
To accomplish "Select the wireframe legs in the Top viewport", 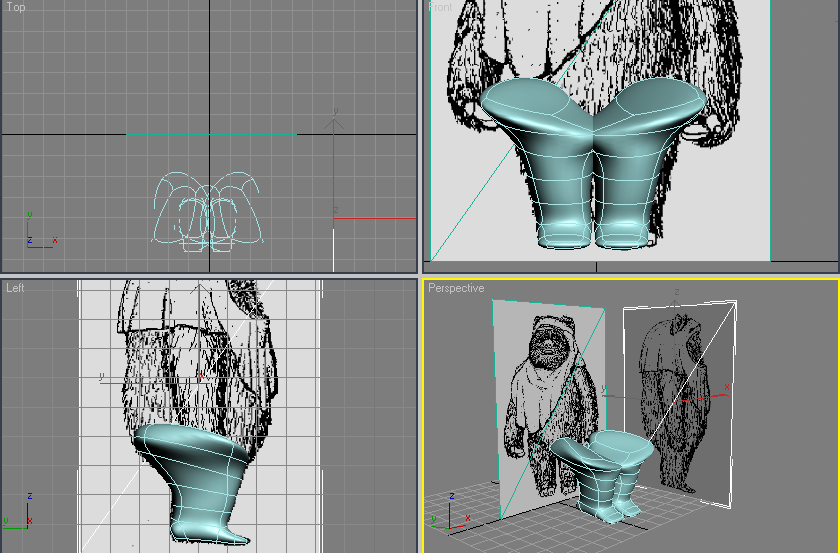I will pyautogui.click(x=208, y=212).
